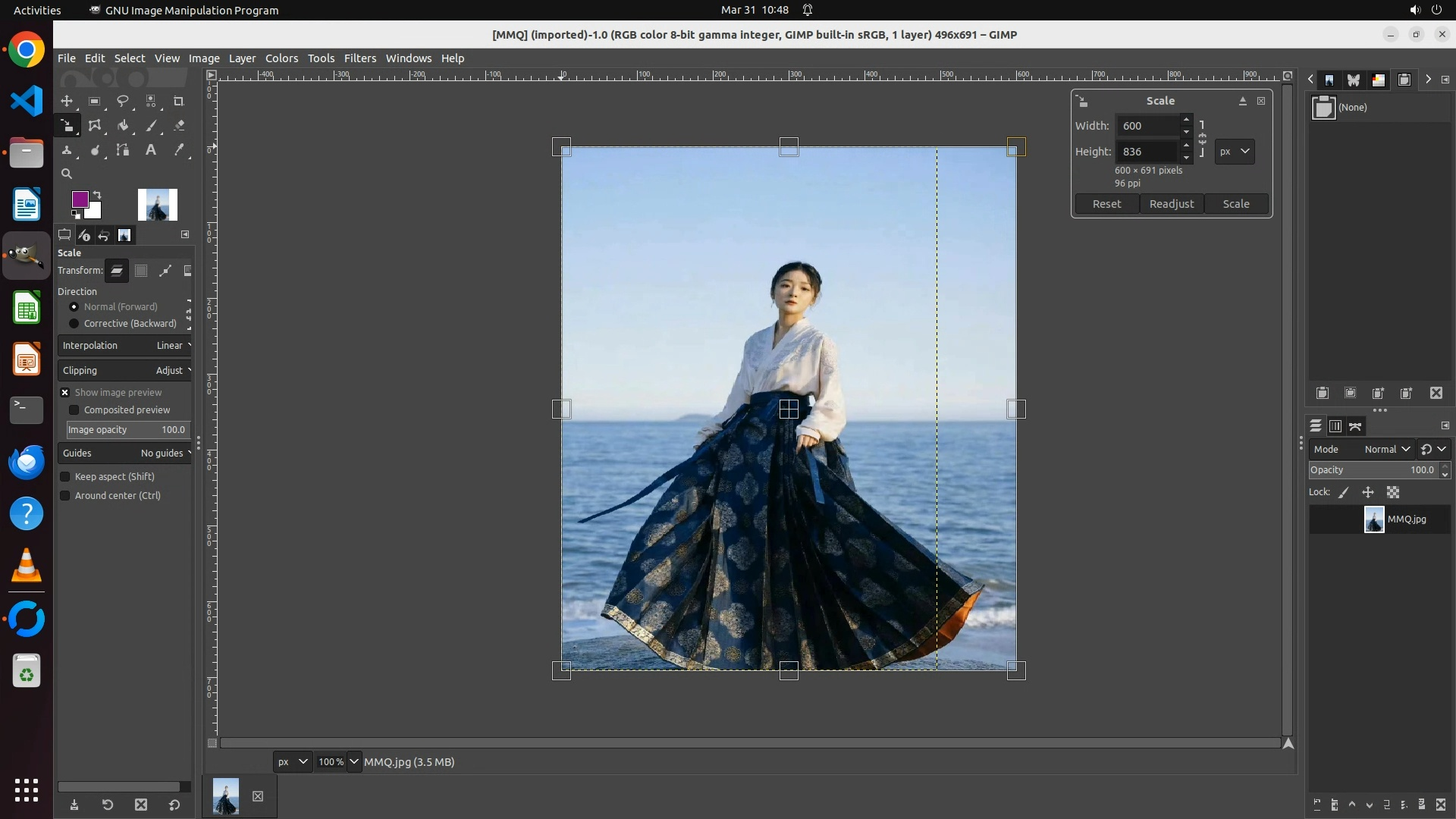
Task: Open the px unit dropdown in Scale dialog
Action: coord(1234,152)
